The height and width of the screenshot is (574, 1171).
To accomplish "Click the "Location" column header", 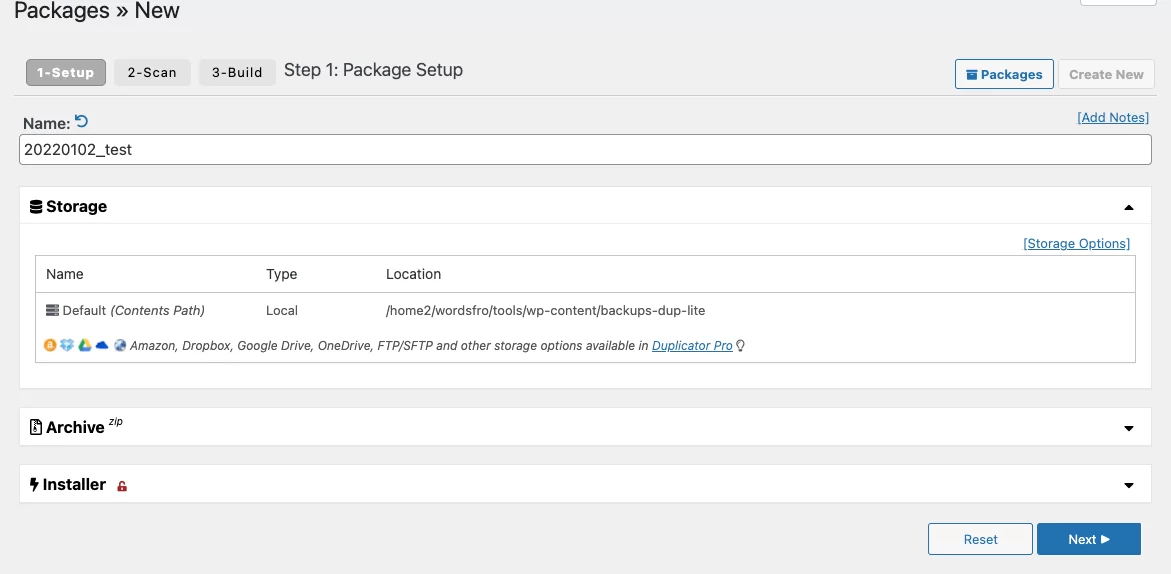I will point(413,274).
